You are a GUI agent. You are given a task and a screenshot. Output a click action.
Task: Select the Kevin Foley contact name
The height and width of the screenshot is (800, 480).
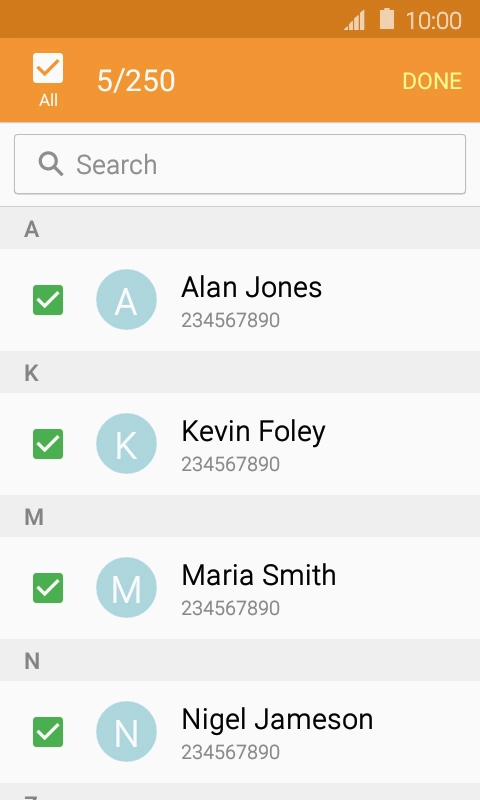[x=254, y=432]
